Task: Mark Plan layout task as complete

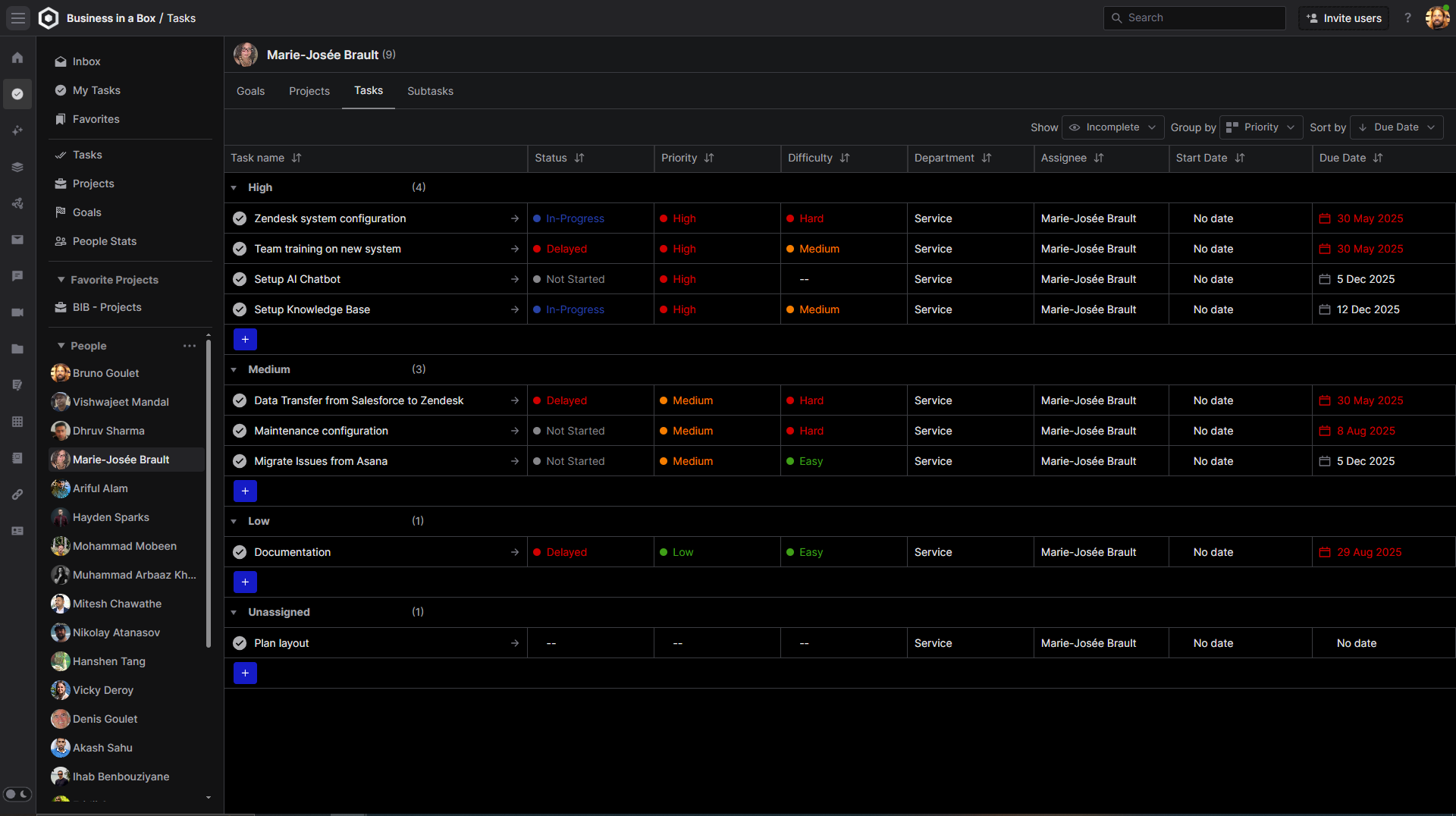Action: coord(240,643)
